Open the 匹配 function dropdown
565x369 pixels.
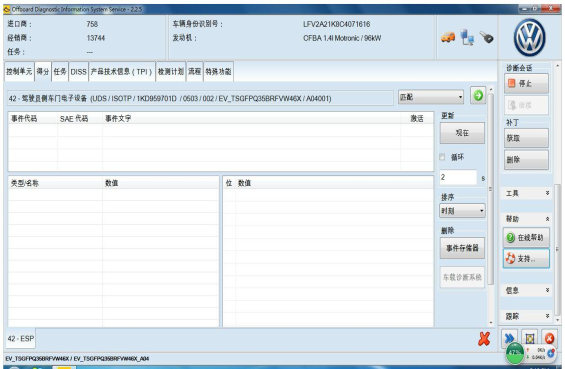(x=431, y=97)
